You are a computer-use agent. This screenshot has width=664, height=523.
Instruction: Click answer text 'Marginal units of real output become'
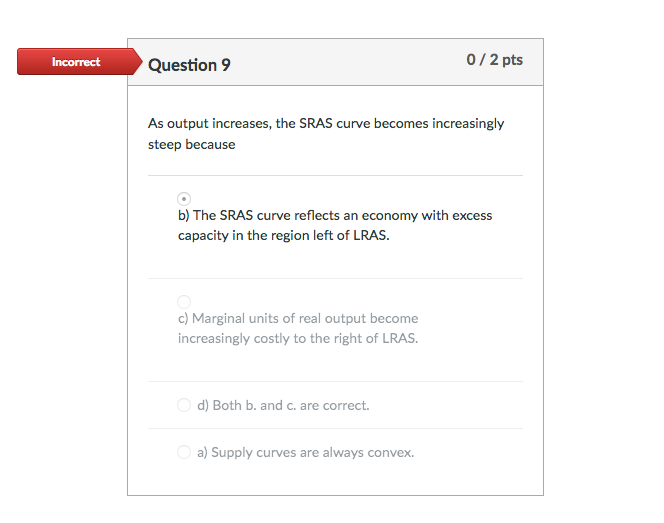pyautogui.click(x=305, y=318)
